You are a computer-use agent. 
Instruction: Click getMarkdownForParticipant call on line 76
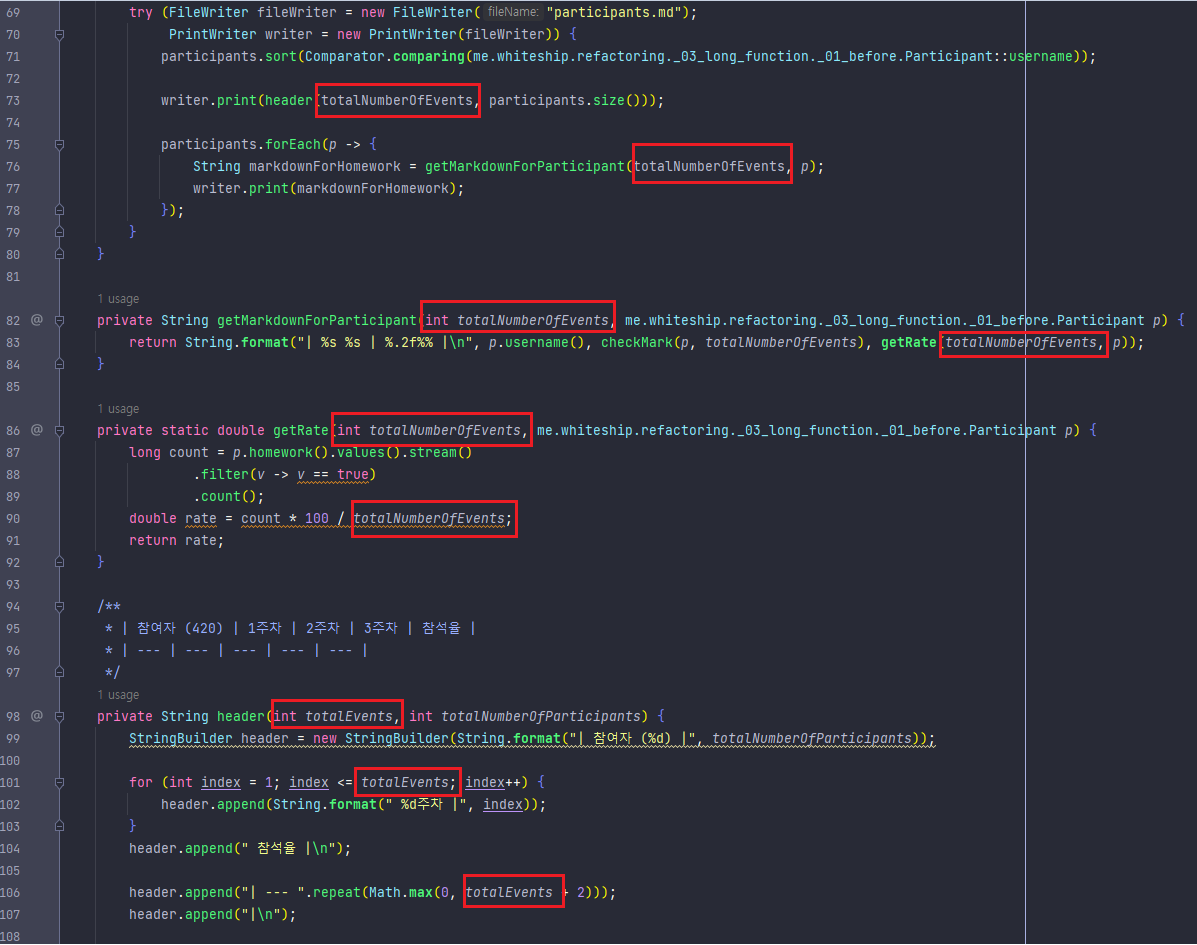524,166
